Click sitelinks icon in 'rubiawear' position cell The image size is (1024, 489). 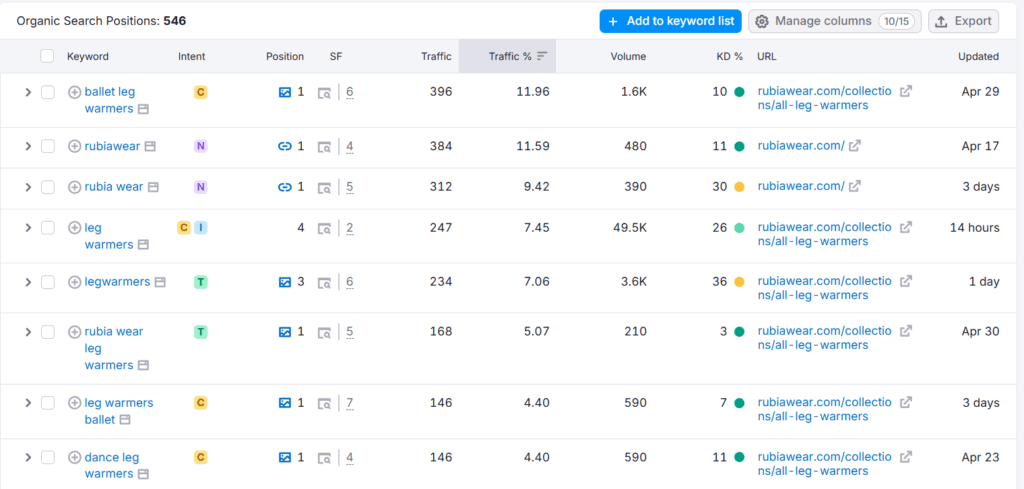click(x=285, y=146)
